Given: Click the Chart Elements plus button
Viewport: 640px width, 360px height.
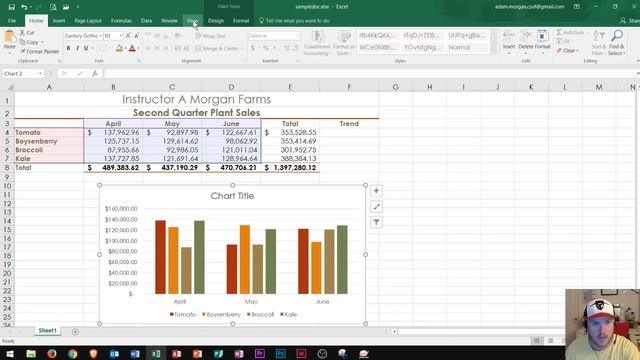Looking at the screenshot, I should tap(376, 191).
